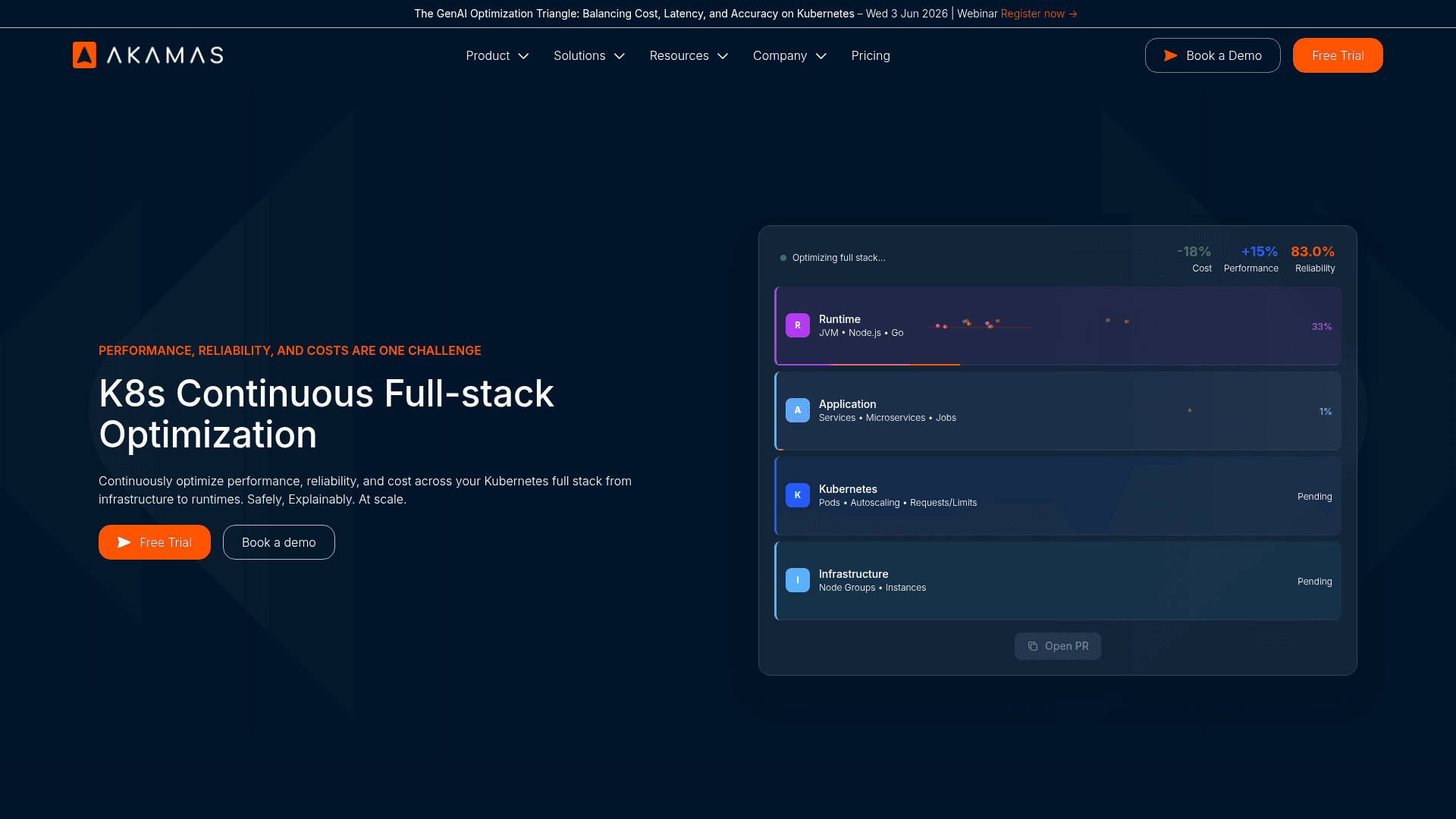Open the Resources menu

(x=689, y=55)
